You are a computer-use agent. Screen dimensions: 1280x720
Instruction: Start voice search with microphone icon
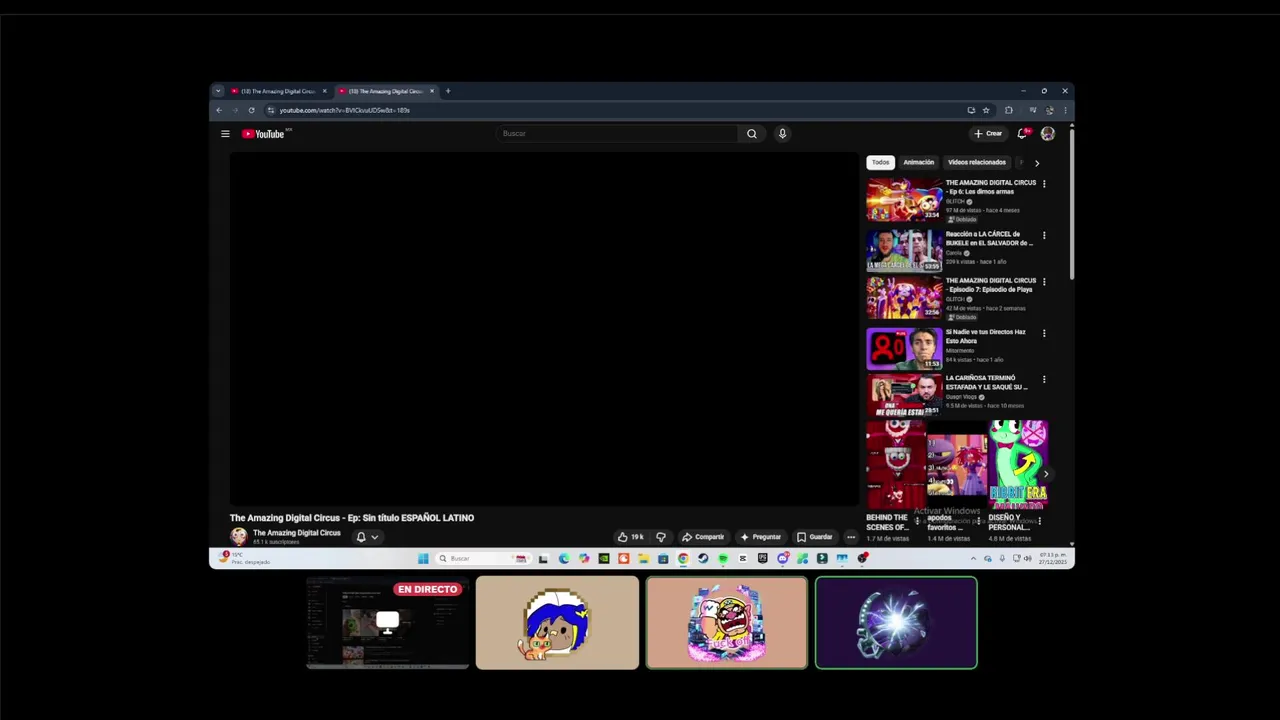[782, 134]
